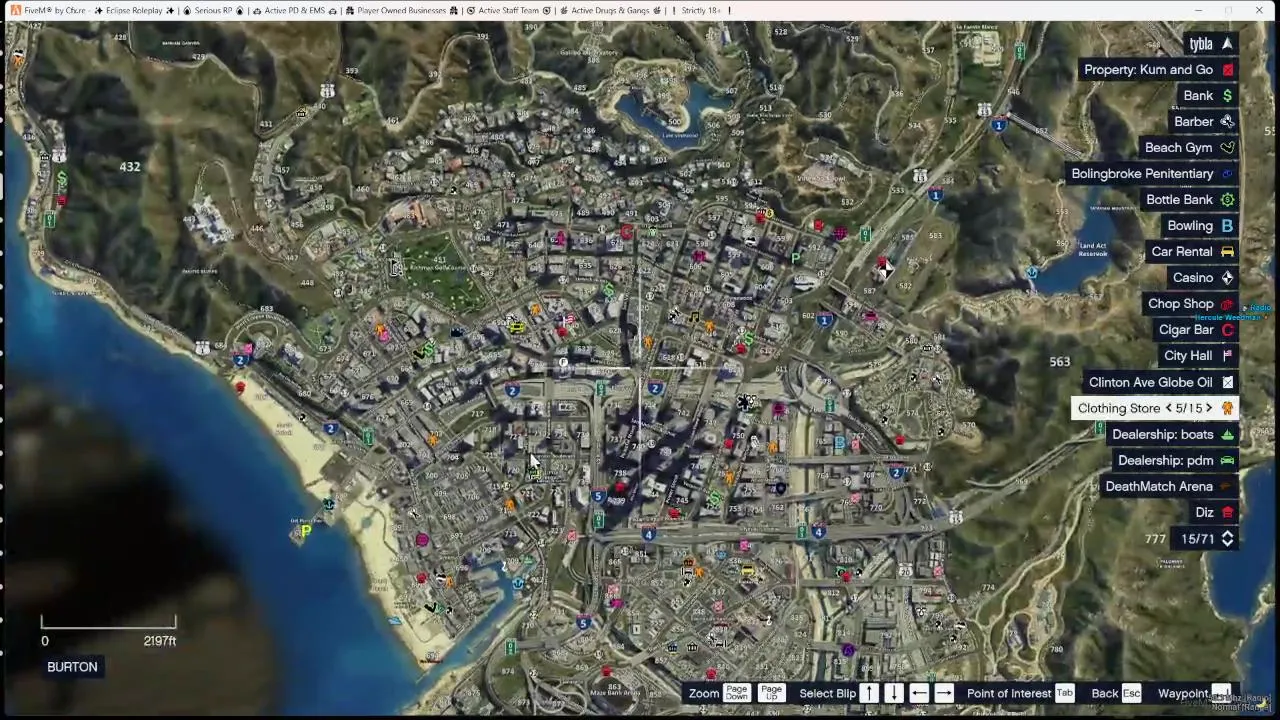1280x720 pixels.
Task: Click the Zoom prompt label
Action: tap(704, 693)
